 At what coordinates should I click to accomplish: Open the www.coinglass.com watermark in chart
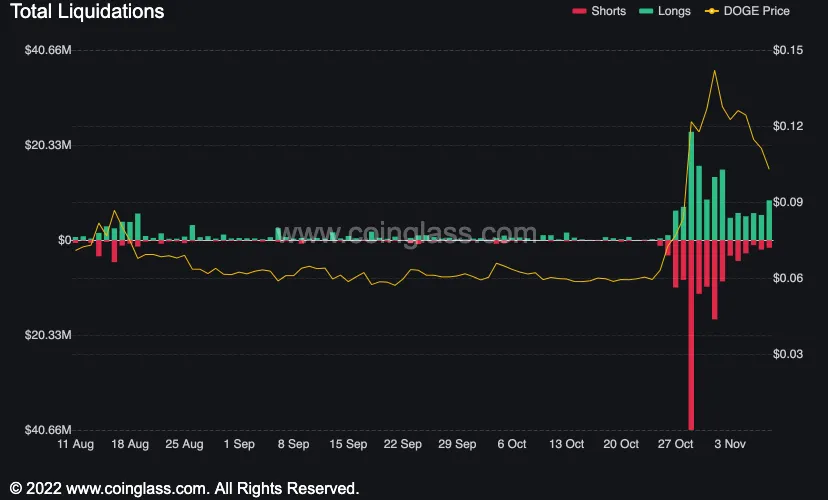coord(414,234)
